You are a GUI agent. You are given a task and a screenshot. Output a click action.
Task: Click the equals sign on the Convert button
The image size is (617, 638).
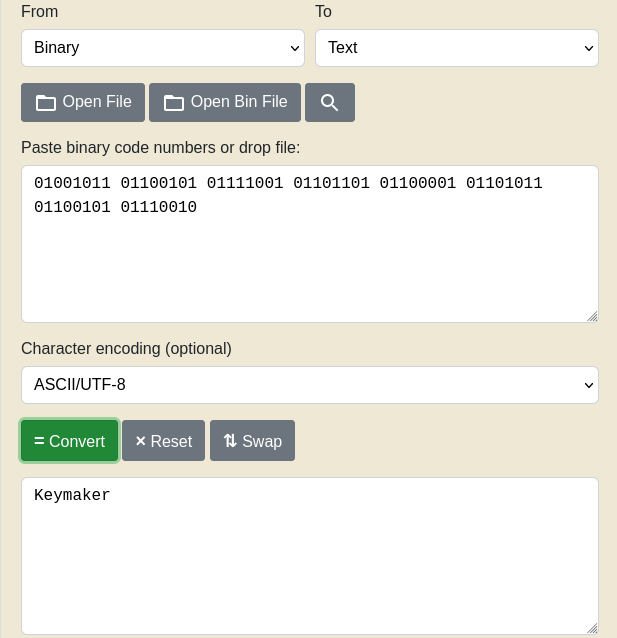pyautogui.click(x=39, y=441)
